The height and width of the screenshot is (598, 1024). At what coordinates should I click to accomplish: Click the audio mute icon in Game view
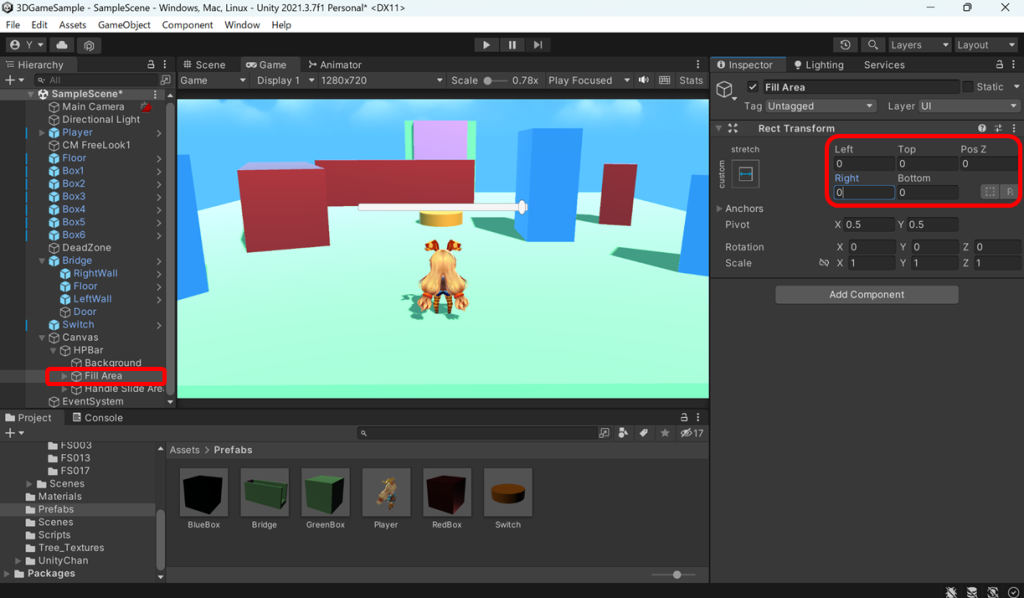coord(642,80)
